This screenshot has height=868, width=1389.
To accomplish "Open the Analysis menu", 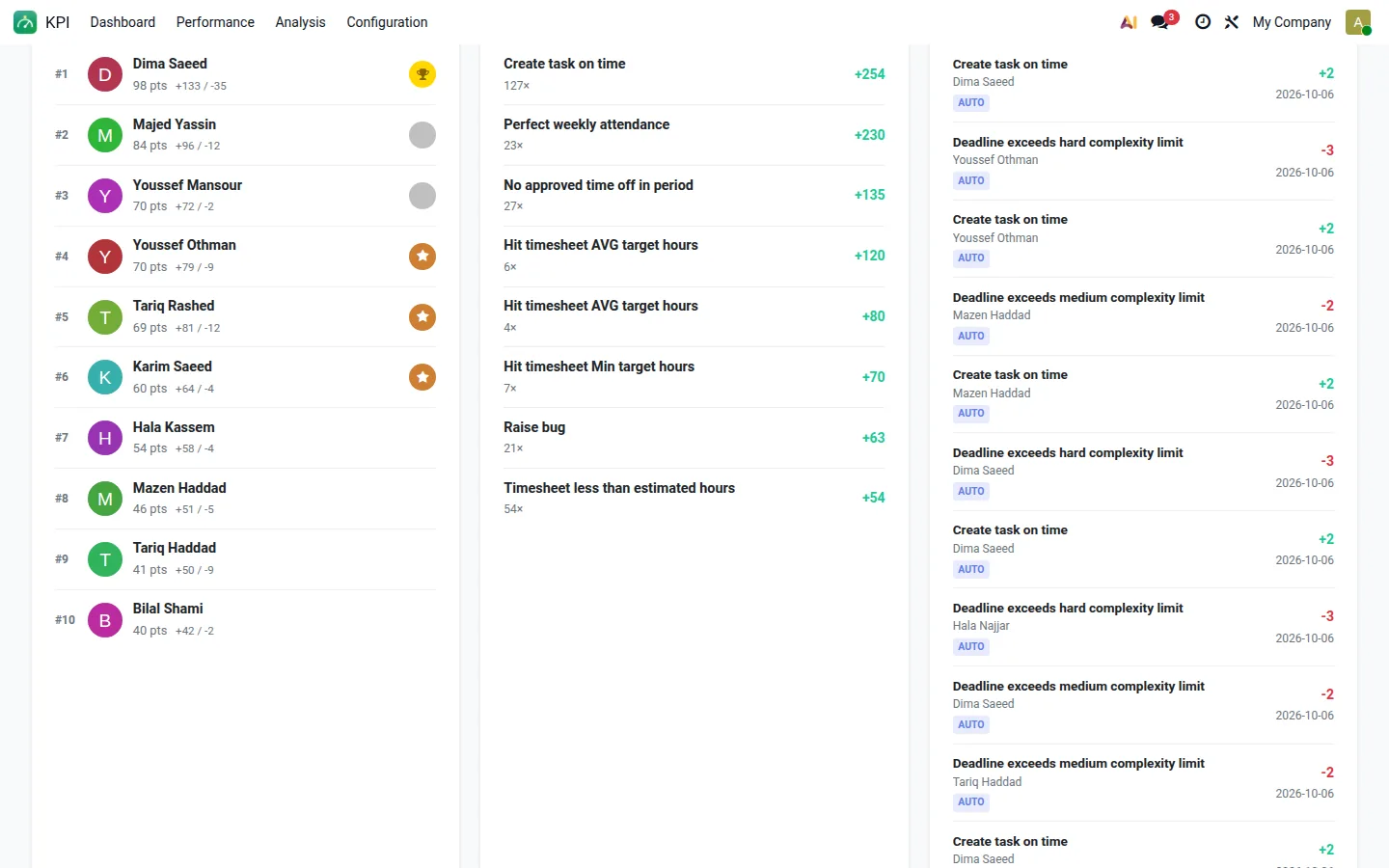I will click(x=300, y=22).
